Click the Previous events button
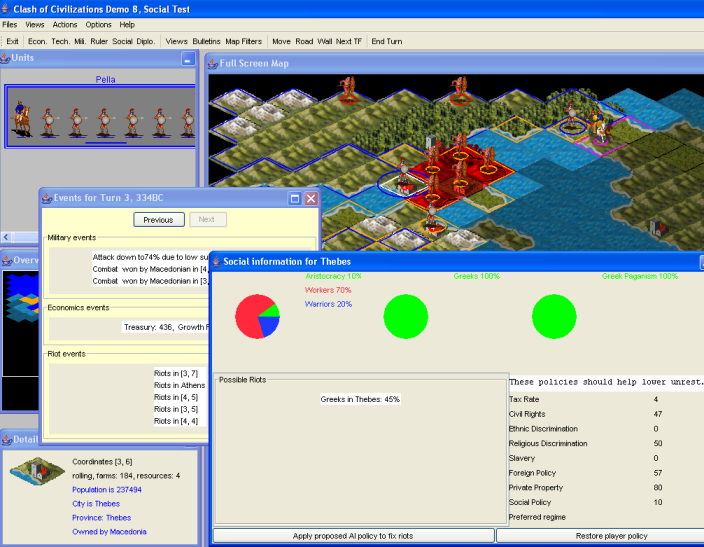704x547 pixels. point(158,220)
